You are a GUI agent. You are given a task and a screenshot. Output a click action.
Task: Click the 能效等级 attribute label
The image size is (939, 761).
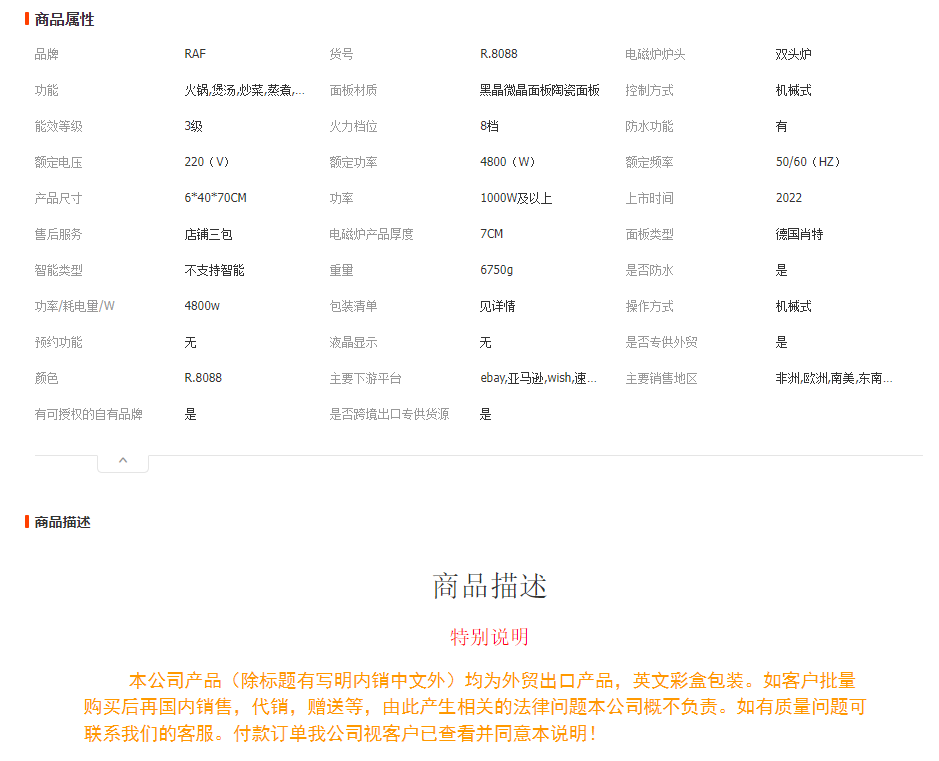click(59, 126)
